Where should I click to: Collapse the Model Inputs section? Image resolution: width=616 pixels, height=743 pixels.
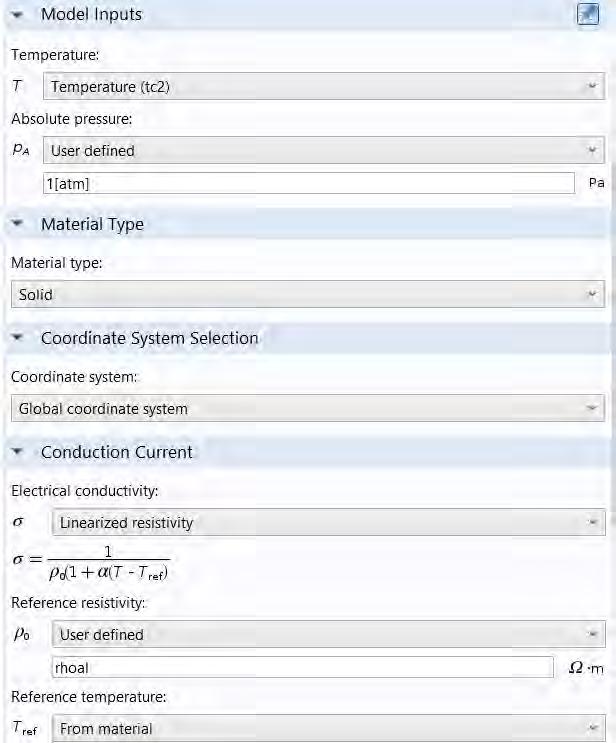[x=18, y=15]
